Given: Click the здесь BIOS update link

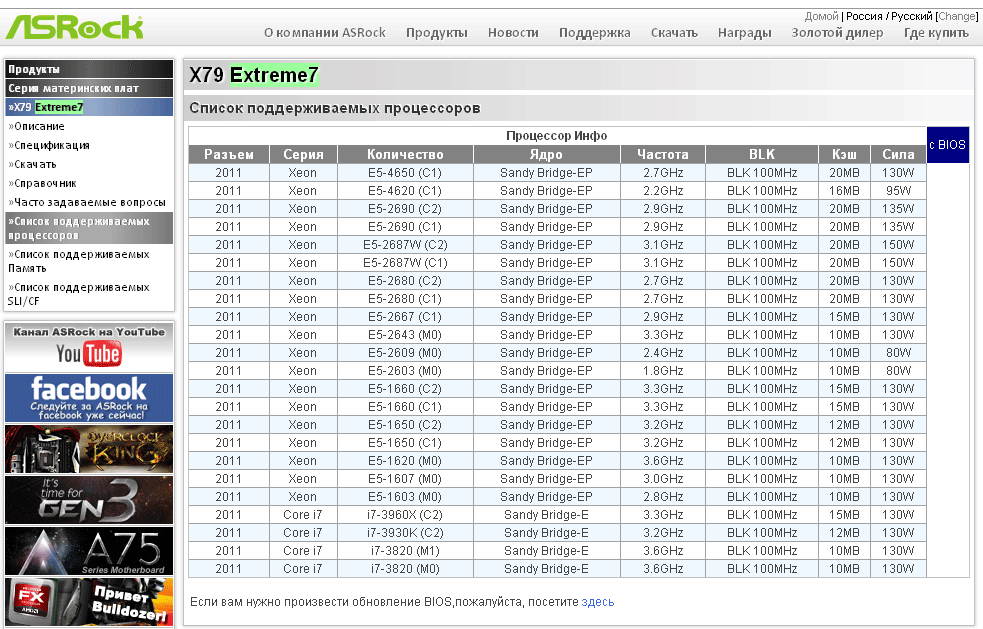Looking at the screenshot, I should point(597,602).
